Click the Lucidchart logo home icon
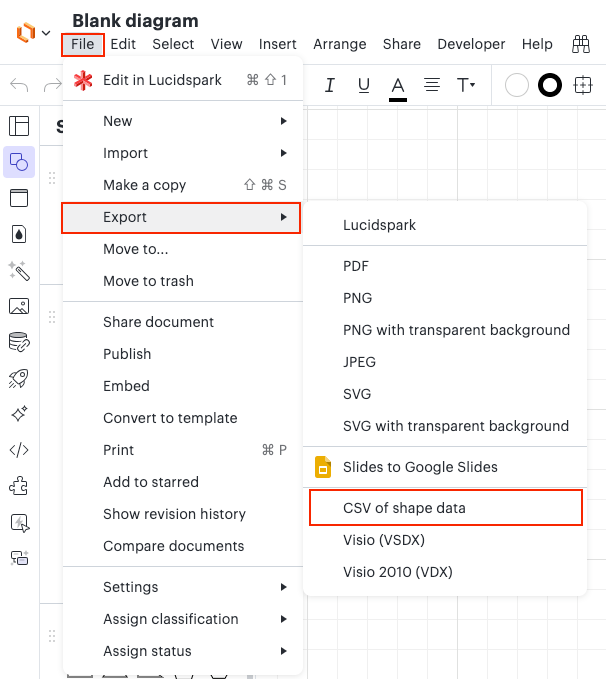The width and height of the screenshot is (606, 679). [x=26, y=32]
